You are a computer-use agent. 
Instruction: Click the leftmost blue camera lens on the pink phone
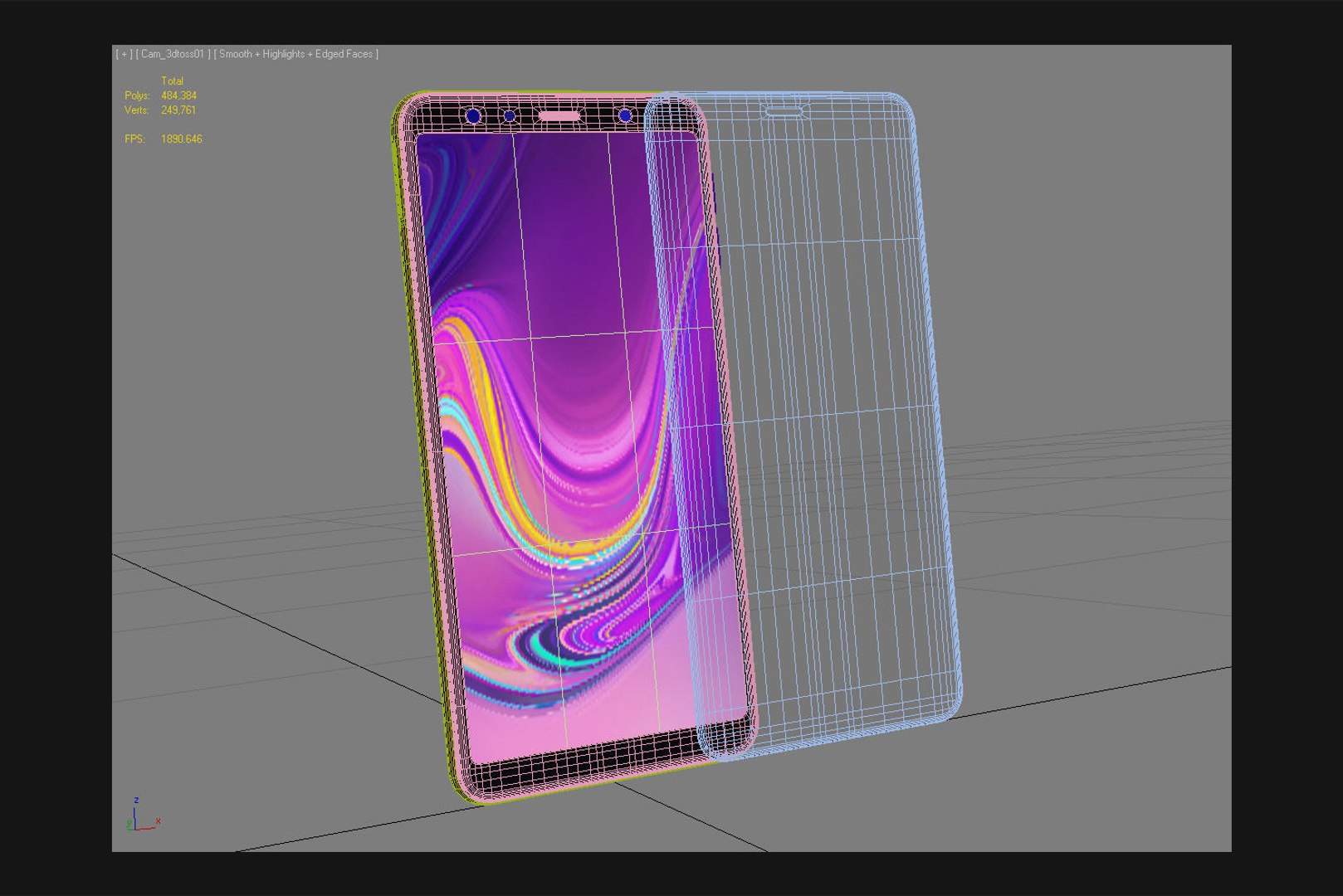coord(473,115)
